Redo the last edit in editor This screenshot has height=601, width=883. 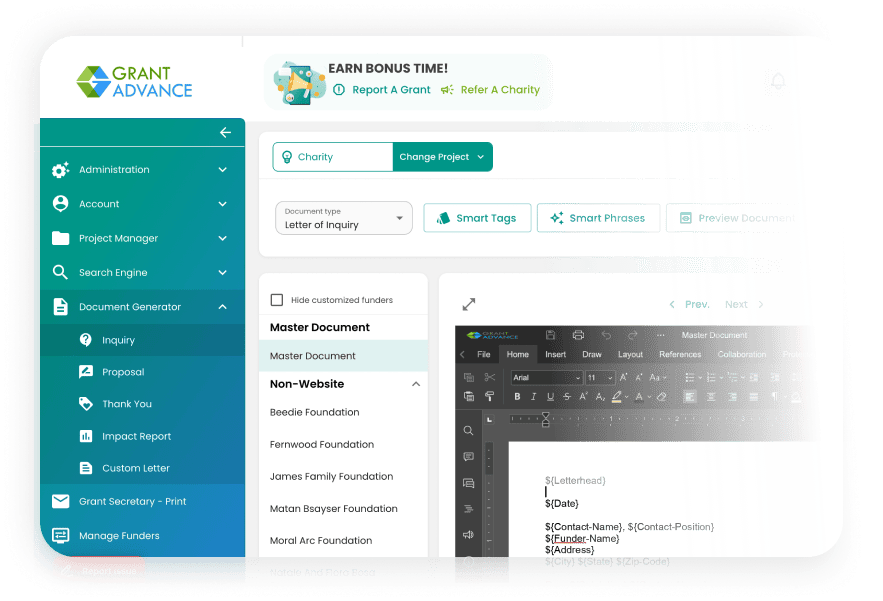(x=632, y=335)
